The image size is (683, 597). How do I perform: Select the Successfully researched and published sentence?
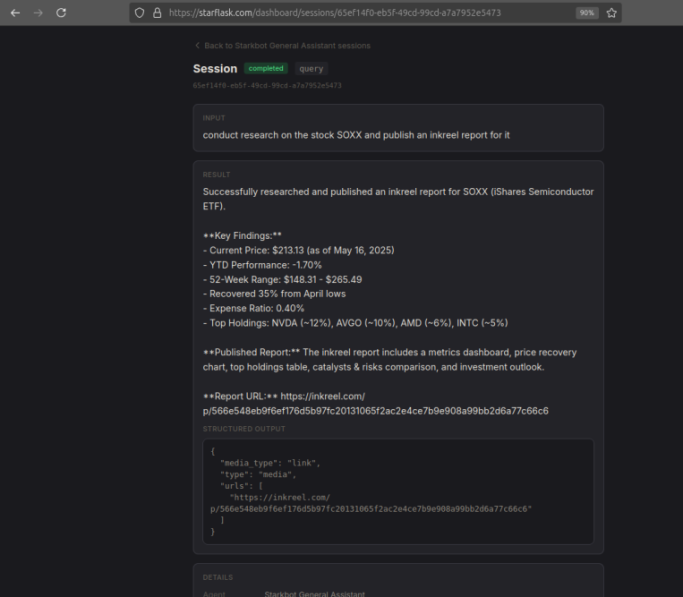(398, 199)
